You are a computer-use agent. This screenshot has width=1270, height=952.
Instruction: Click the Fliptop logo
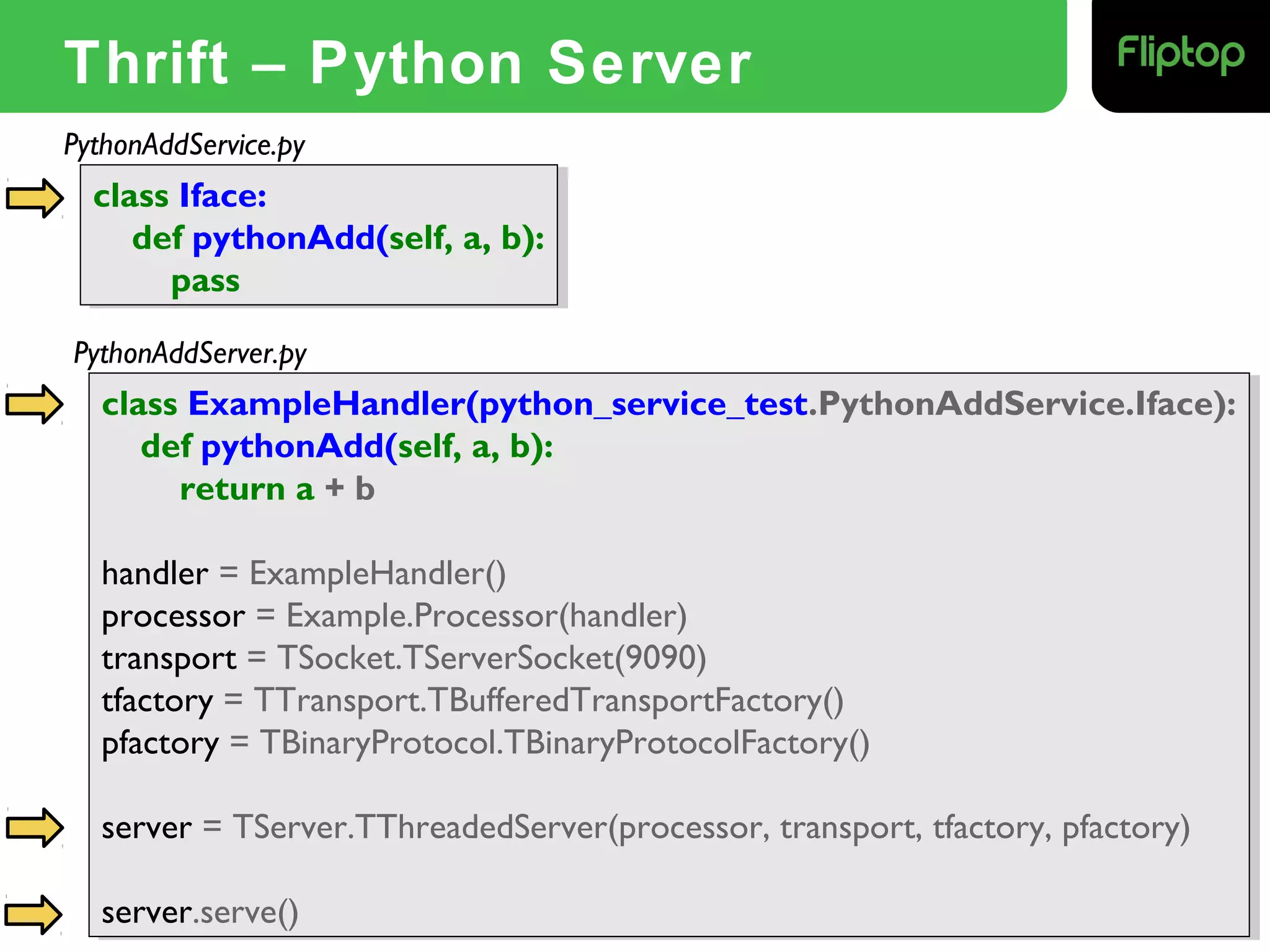pos(1180,55)
